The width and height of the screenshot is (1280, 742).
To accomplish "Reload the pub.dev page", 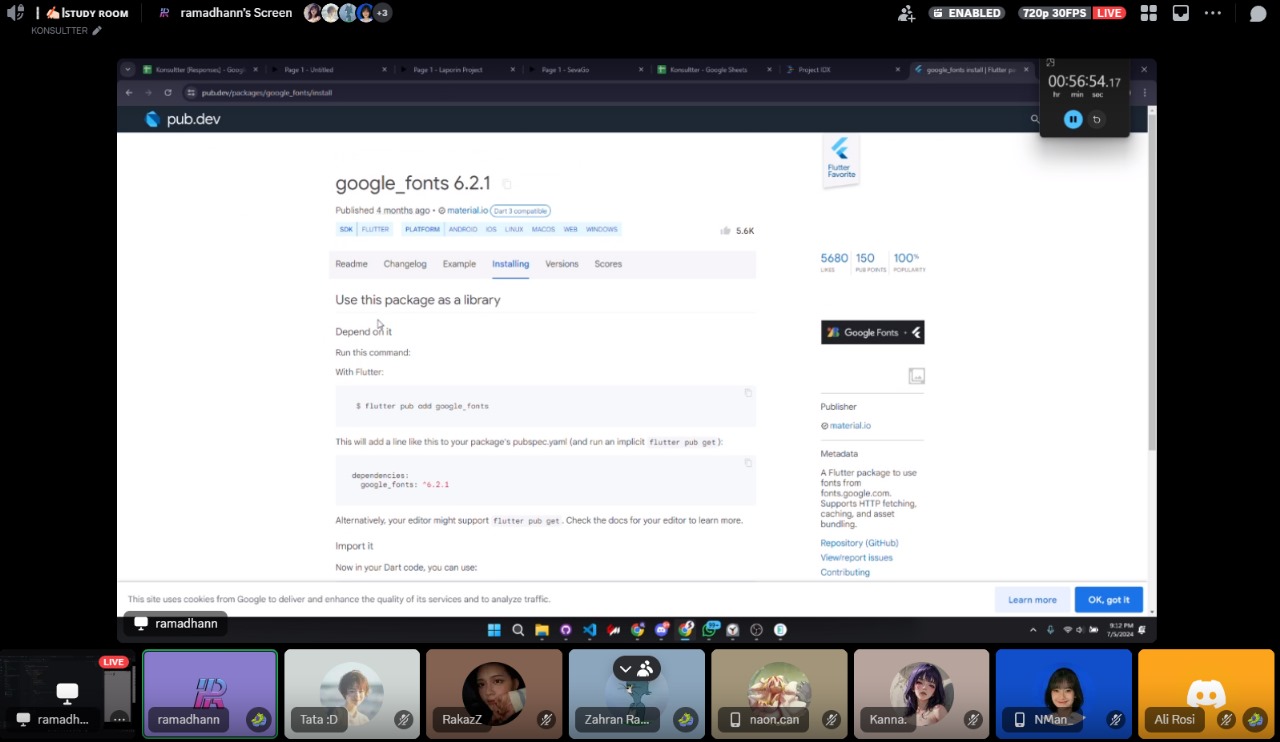I will (x=168, y=93).
